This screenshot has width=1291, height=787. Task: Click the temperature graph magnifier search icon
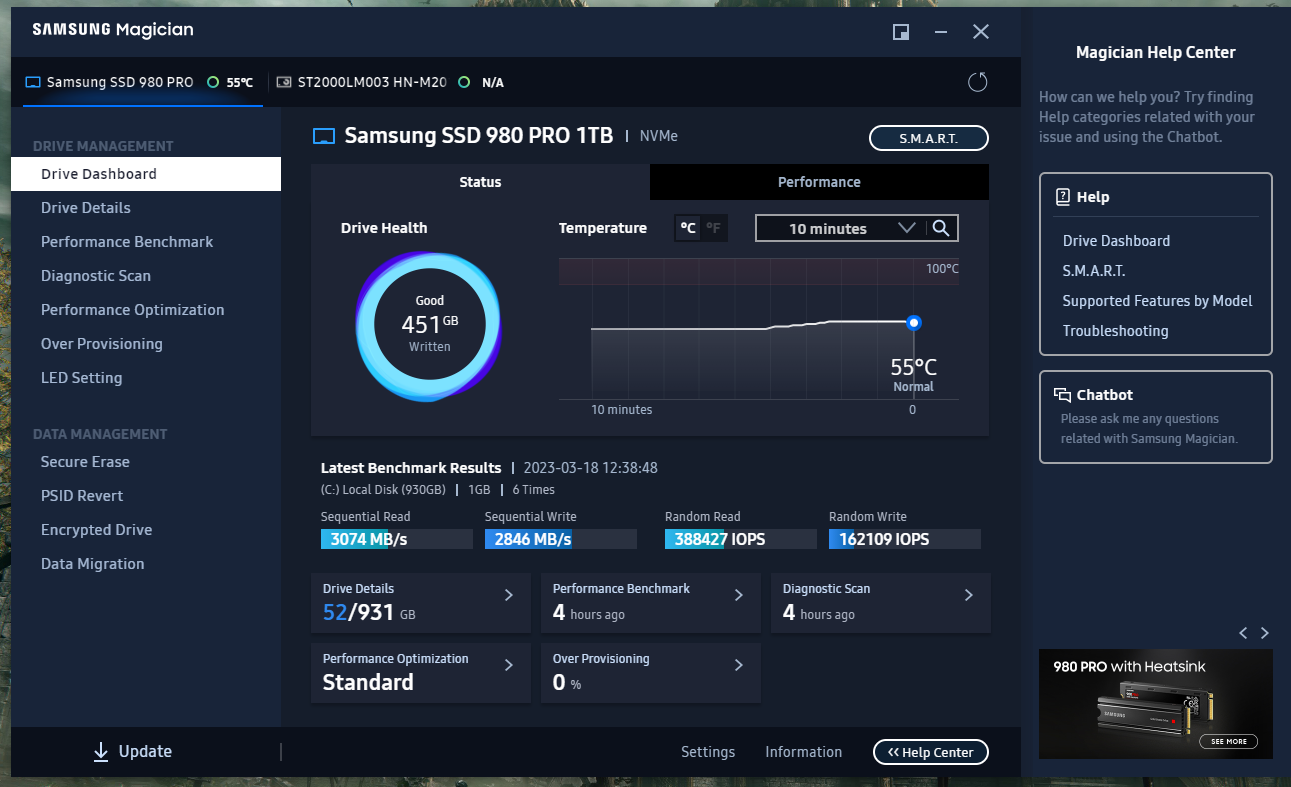coord(941,228)
